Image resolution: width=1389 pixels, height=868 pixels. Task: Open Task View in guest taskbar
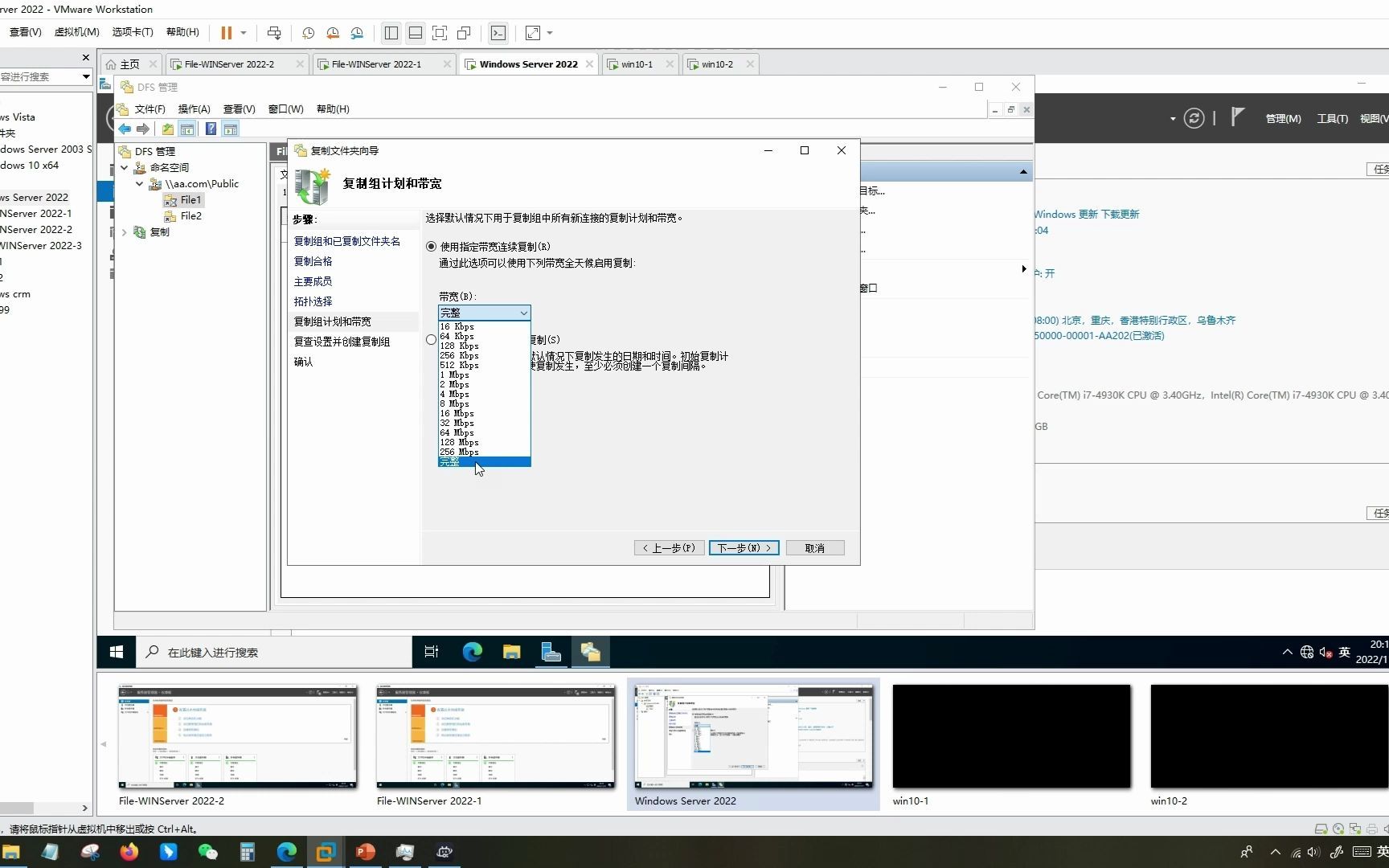[x=432, y=652]
